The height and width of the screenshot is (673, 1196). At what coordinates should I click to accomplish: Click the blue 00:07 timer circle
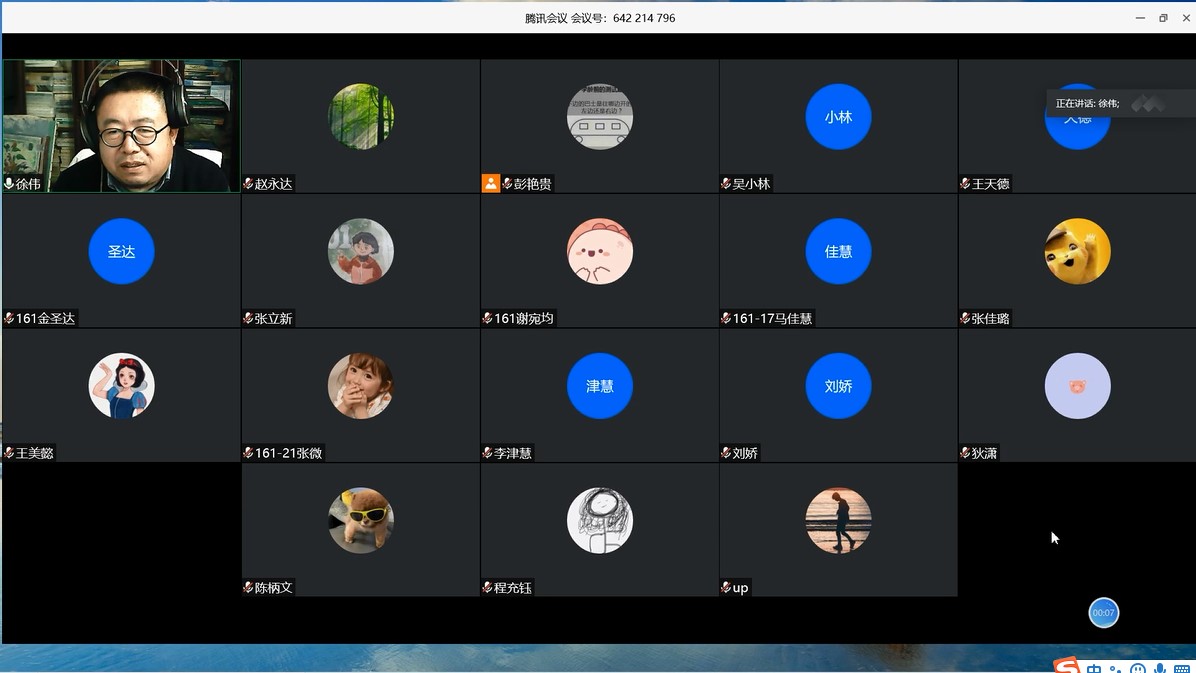pyautogui.click(x=1103, y=612)
